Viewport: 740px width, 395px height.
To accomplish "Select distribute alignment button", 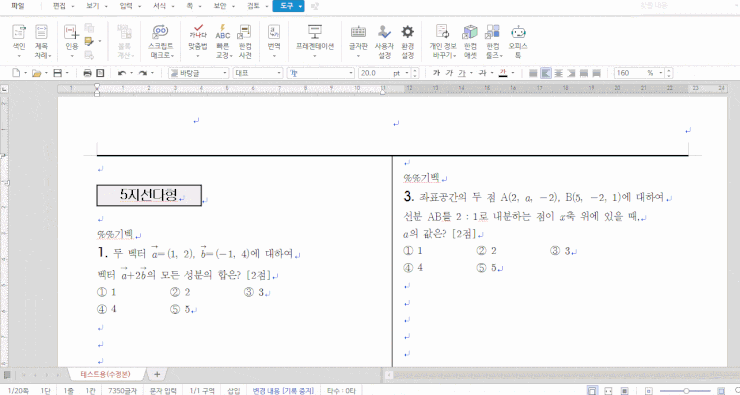I will (x=584, y=73).
